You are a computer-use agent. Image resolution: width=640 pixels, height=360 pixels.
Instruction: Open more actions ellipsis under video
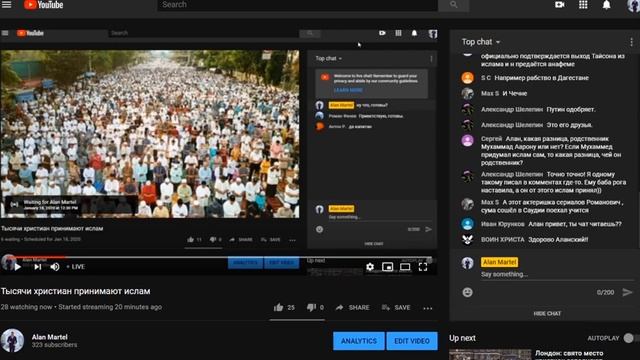tap(428, 308)
